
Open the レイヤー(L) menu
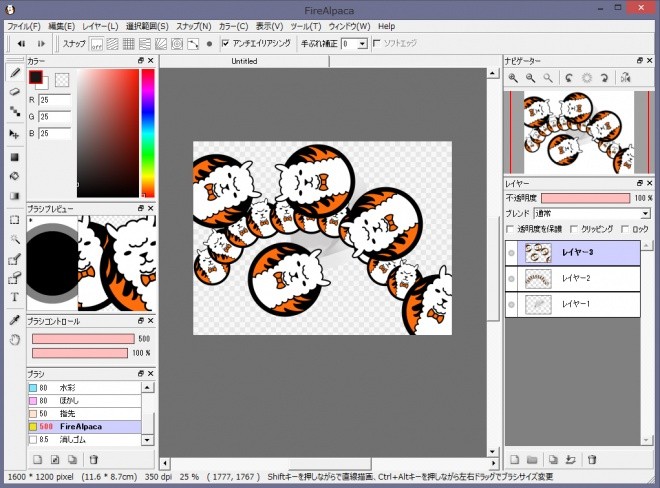click(x=100, y=26)
